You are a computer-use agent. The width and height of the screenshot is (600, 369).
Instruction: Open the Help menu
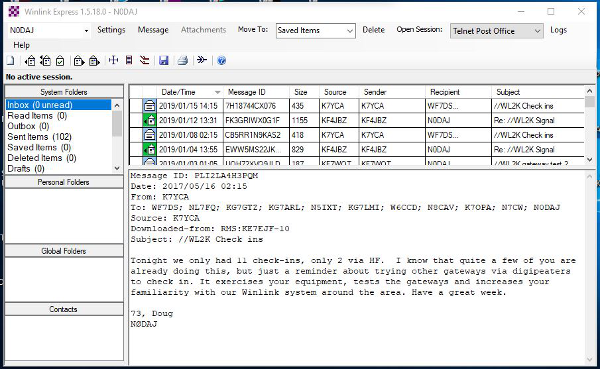tap(21, 45)
